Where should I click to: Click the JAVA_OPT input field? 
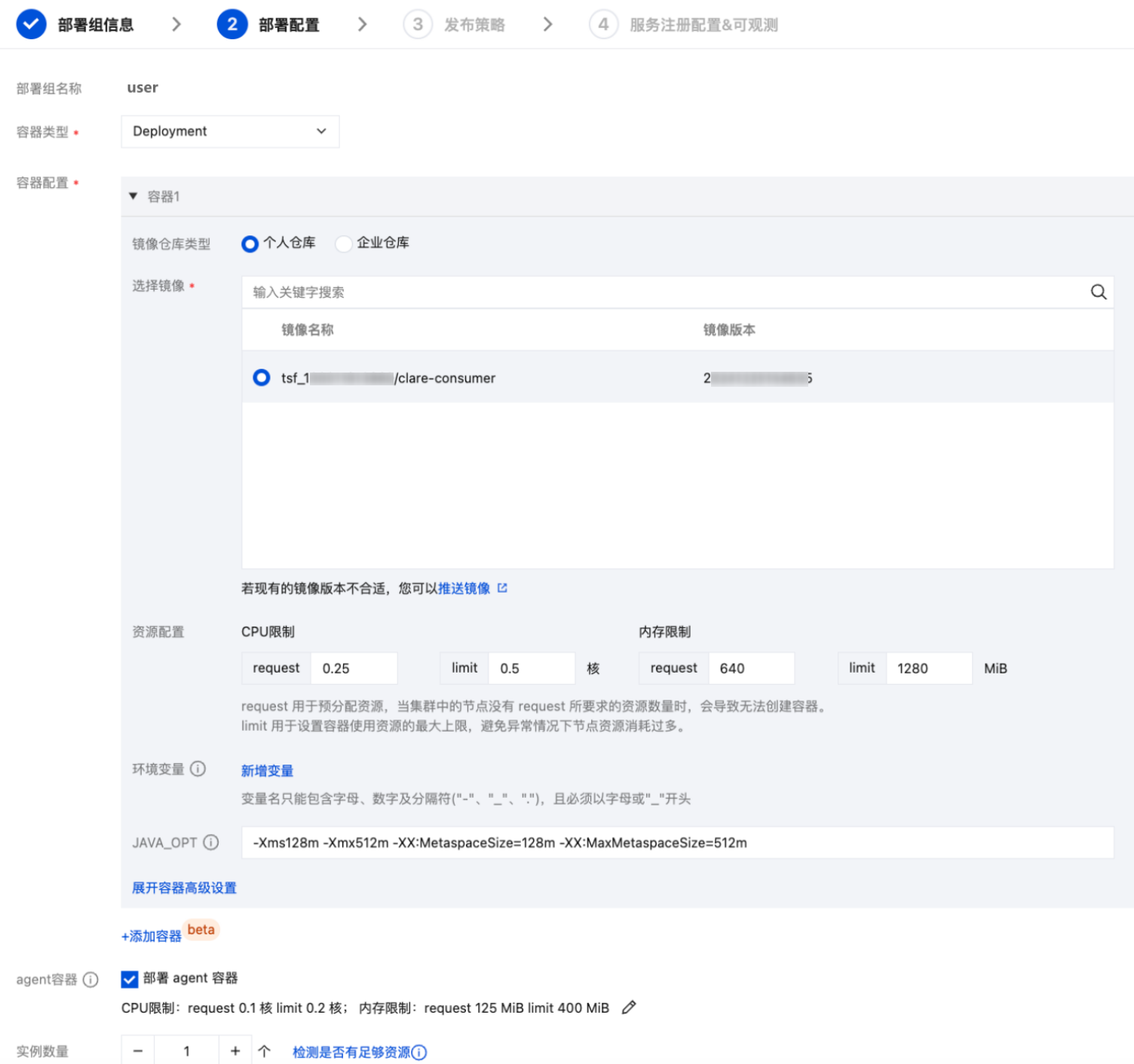pyautogui.click(x=676, y=842)
